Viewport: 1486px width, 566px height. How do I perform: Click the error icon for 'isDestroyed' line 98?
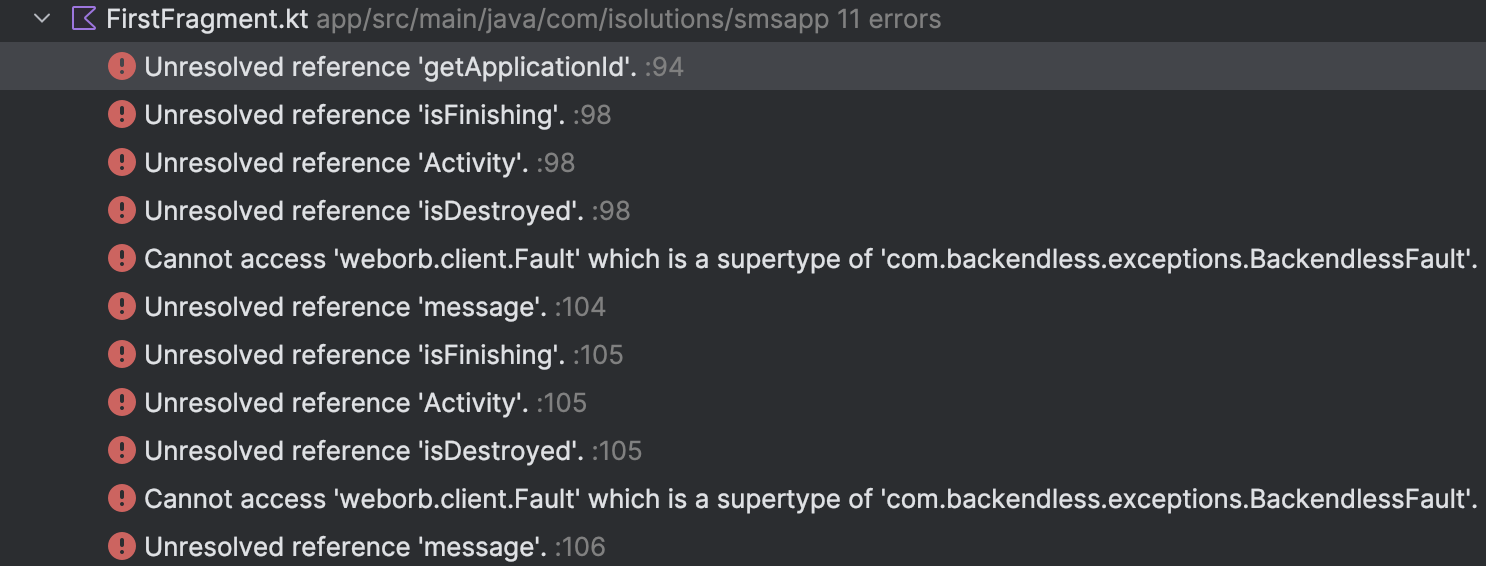point(122,211)
